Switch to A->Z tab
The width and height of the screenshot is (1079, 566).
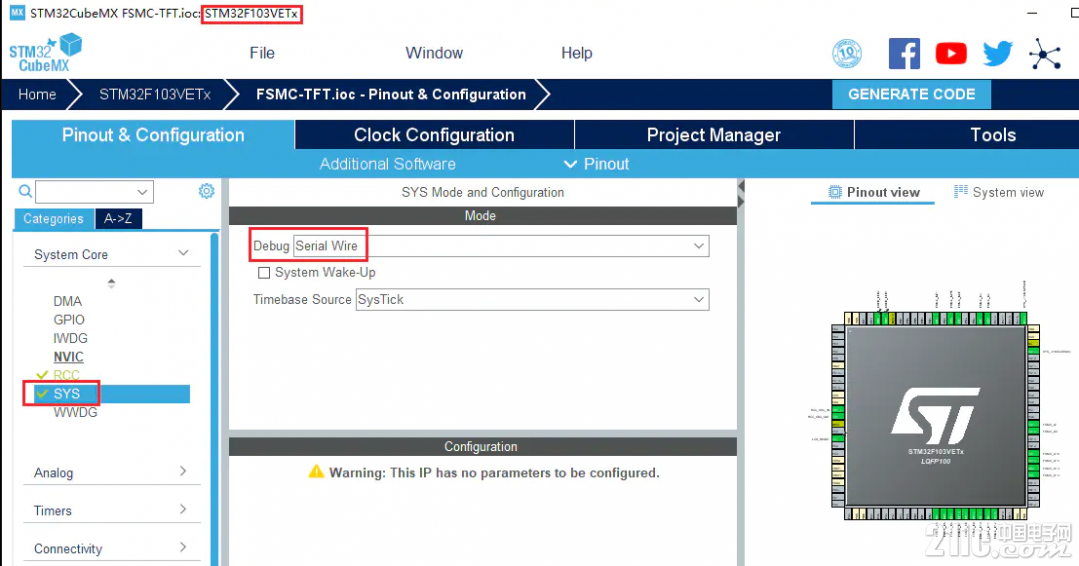(x=118, y=219)
